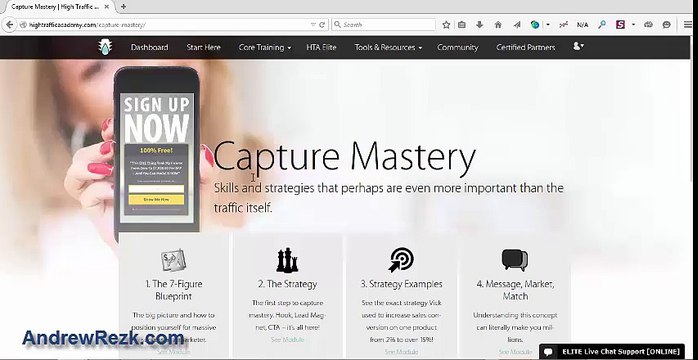Click the N/A toolbar text

click(x=582, y=25)
